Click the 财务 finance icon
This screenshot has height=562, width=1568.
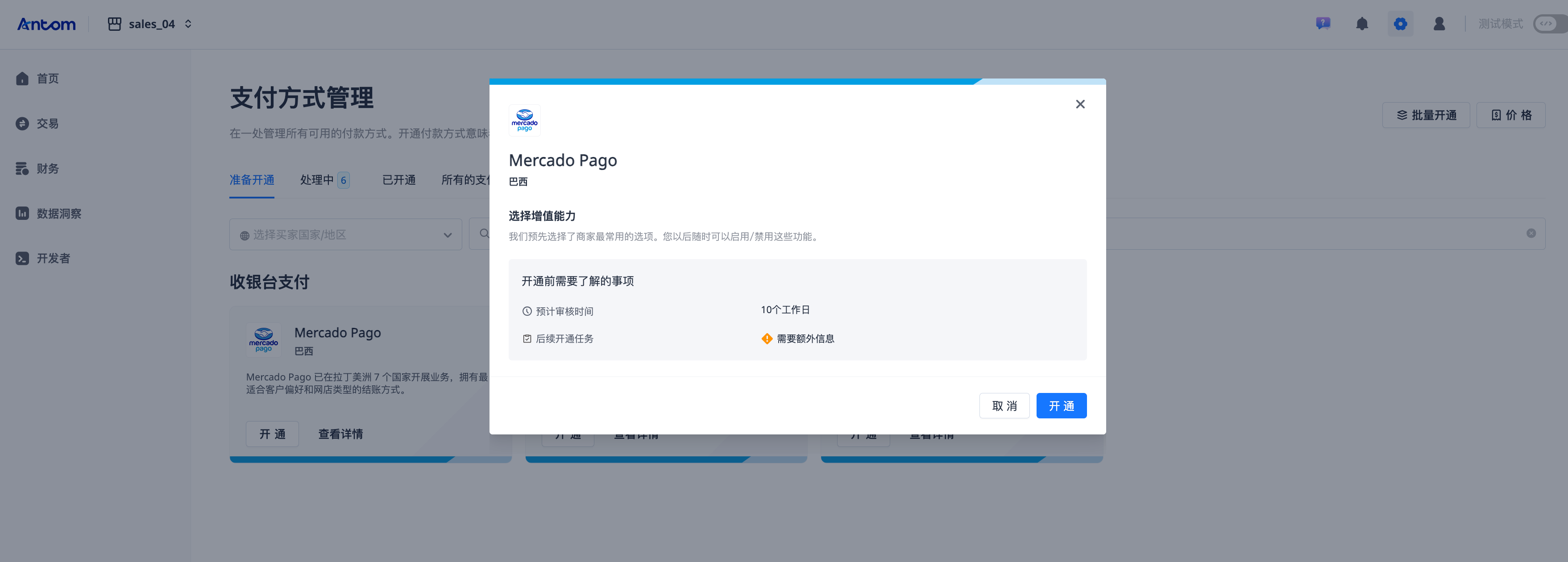click(22, 169)
